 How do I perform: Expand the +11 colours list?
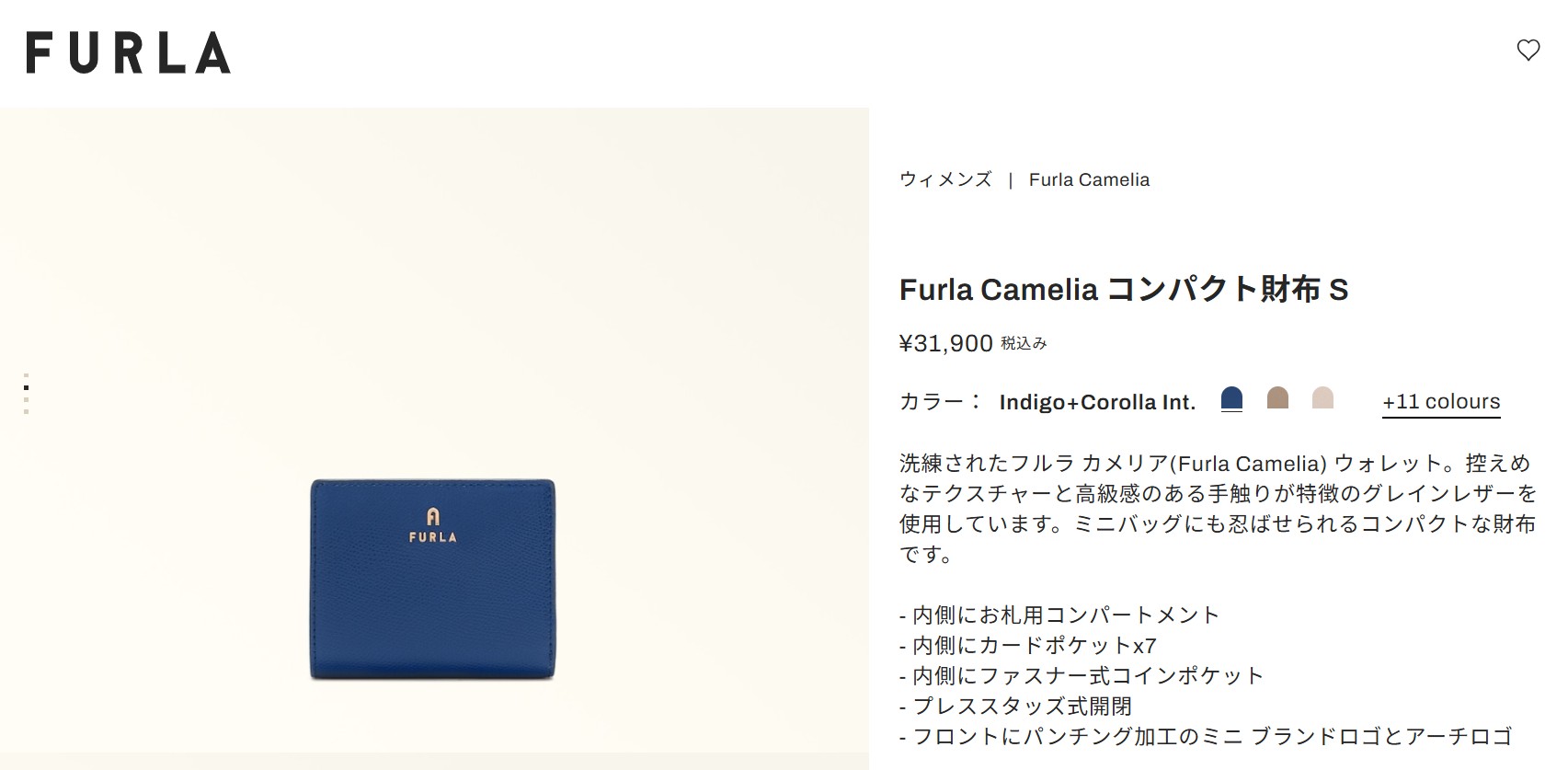[x=1441, y=402]
